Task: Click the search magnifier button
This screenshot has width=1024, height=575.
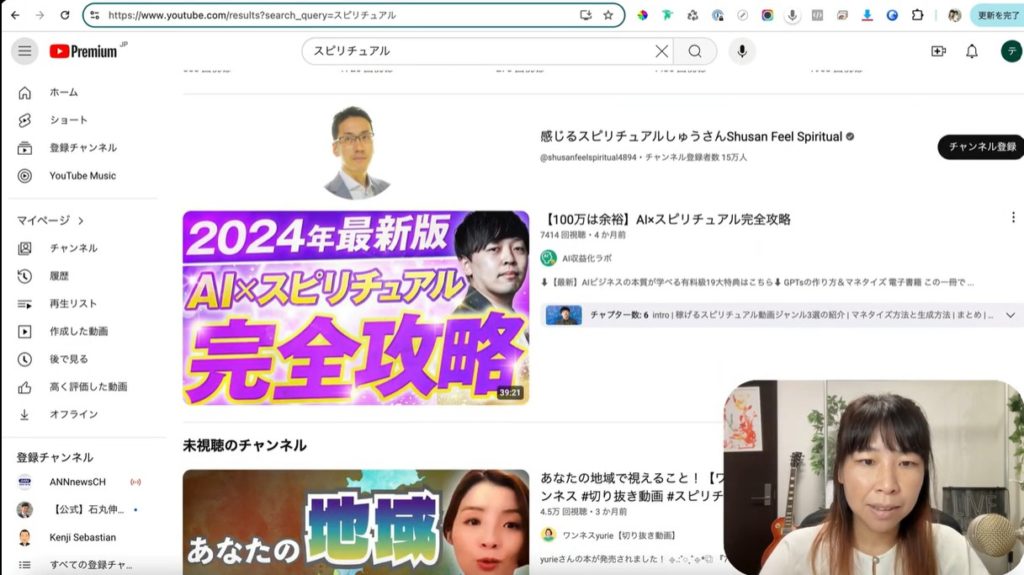Action: tap(694, 51)
